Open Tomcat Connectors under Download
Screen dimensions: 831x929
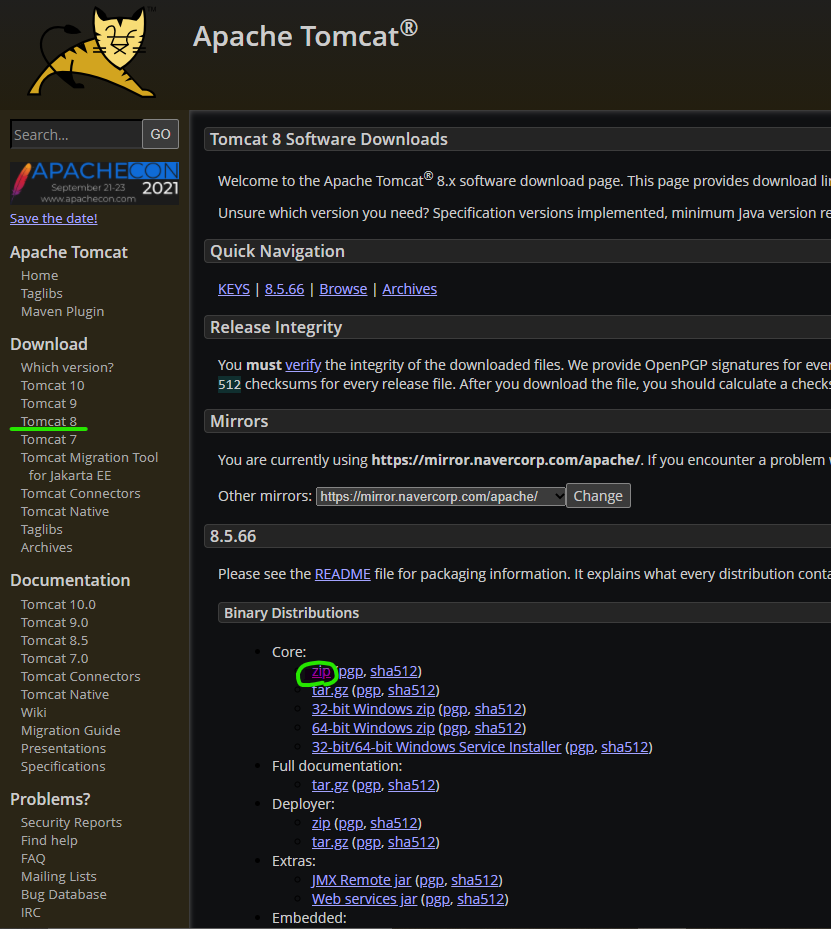[x=81, y=494]
